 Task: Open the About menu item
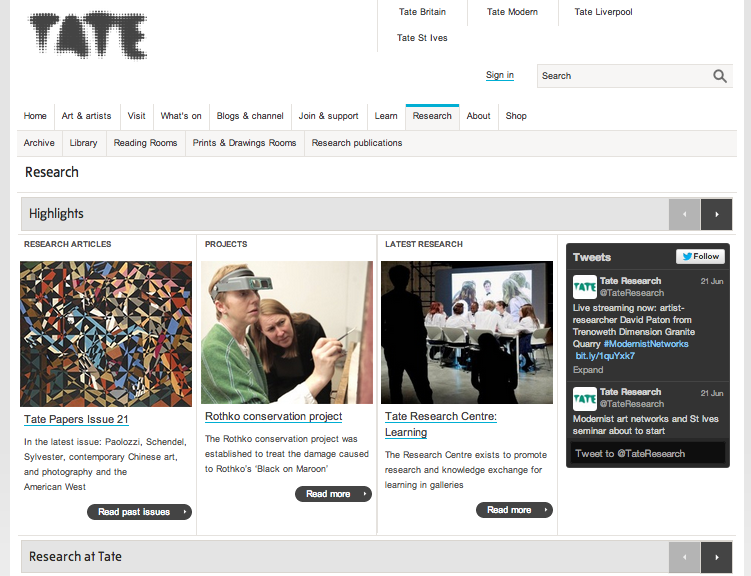tap(478, 116)
